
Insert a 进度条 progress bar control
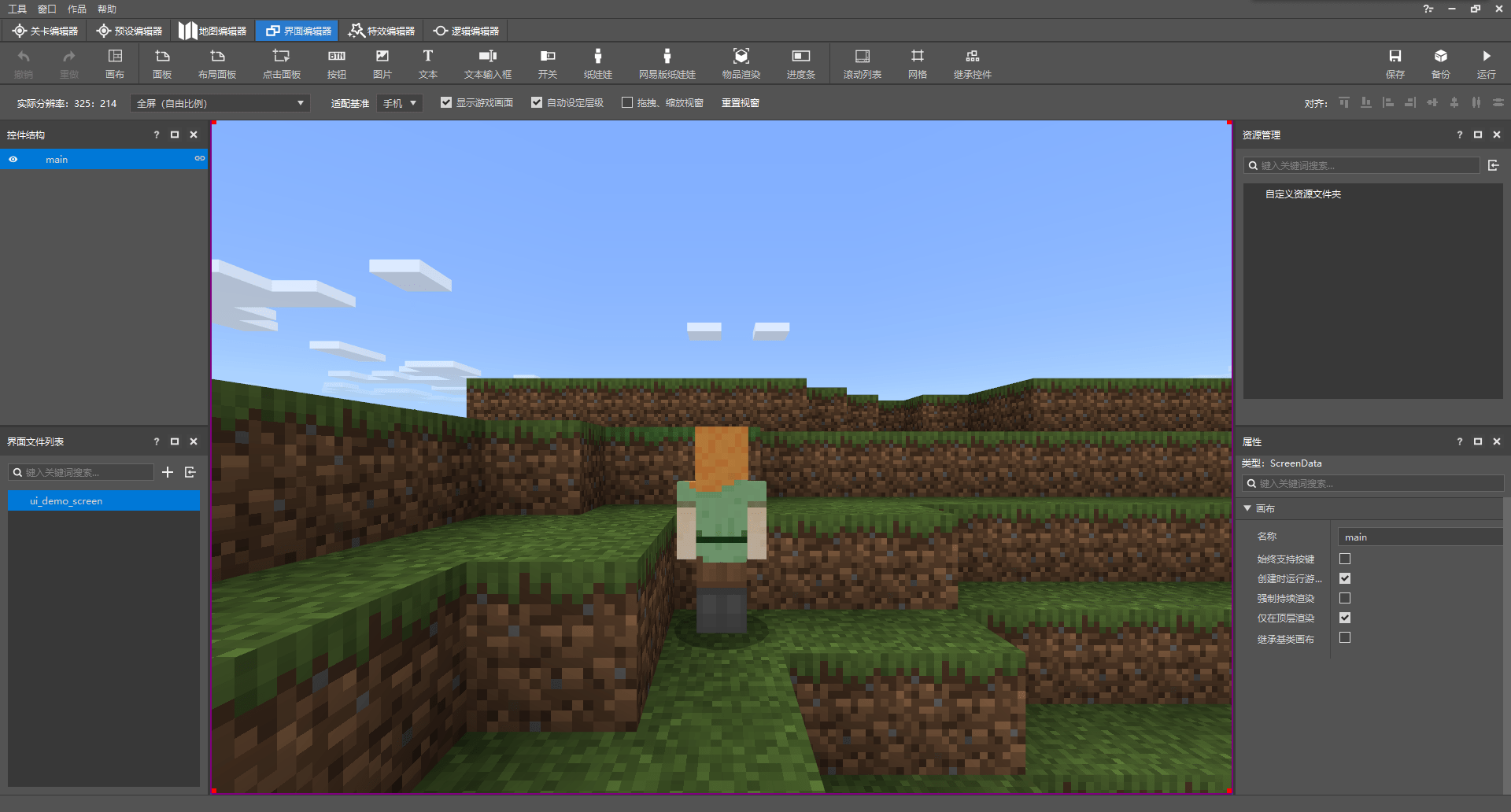[x=801, y=63]
